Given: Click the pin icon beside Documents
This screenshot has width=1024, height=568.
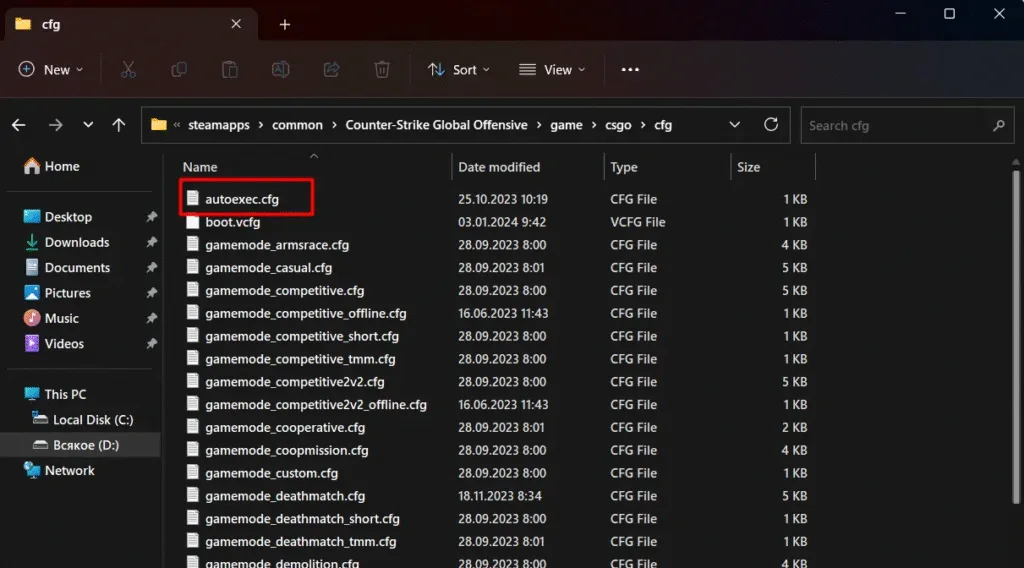Looking at the screenshot, I should point(152,267).
